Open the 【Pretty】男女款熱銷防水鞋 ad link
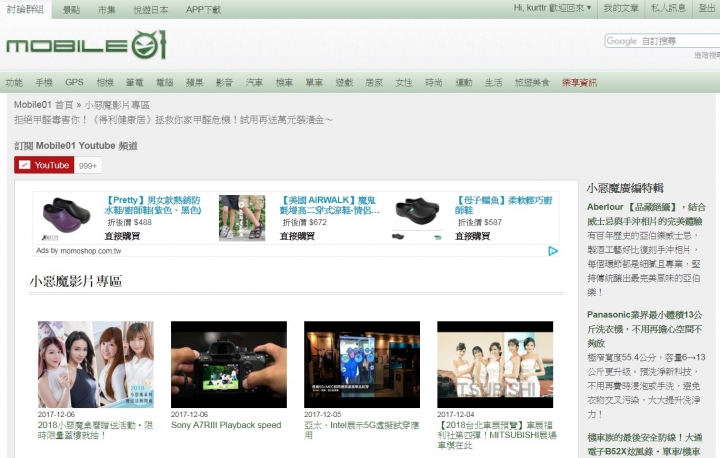The height and width of the screenshot is (458, 720). [153, 205]
